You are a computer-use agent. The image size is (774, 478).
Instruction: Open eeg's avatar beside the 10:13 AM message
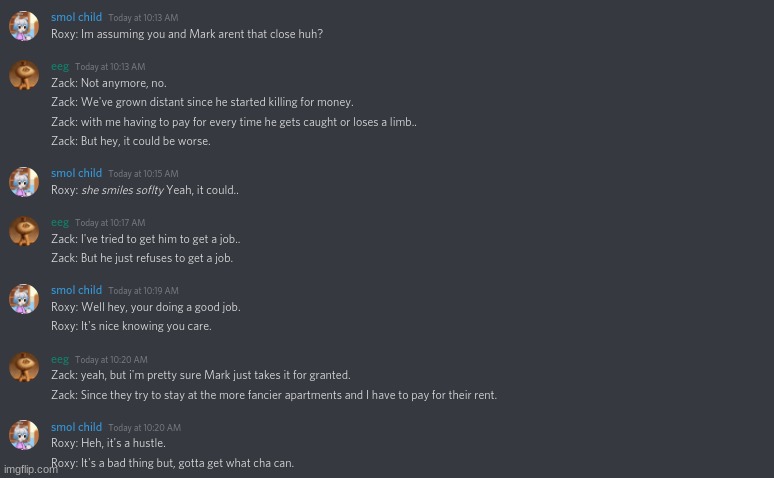pyautogui.click(x=24, y=75)
